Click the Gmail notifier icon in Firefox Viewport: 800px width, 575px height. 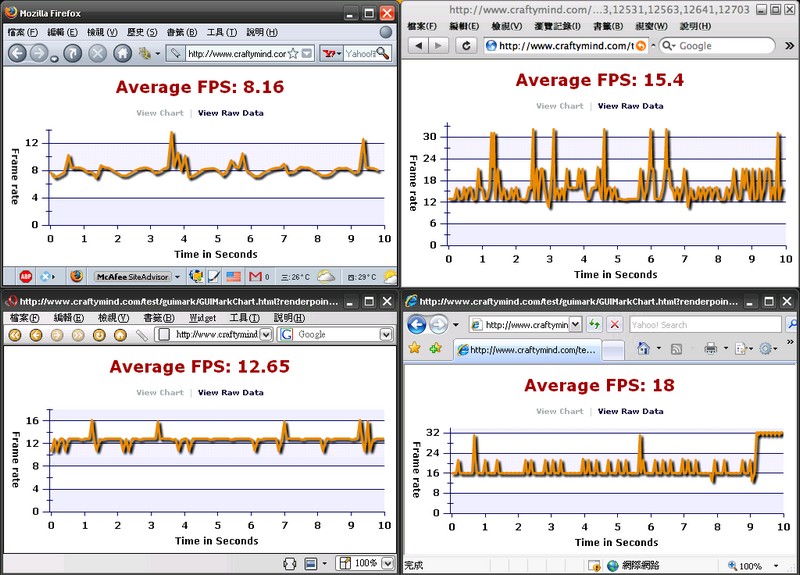point(255,277)
